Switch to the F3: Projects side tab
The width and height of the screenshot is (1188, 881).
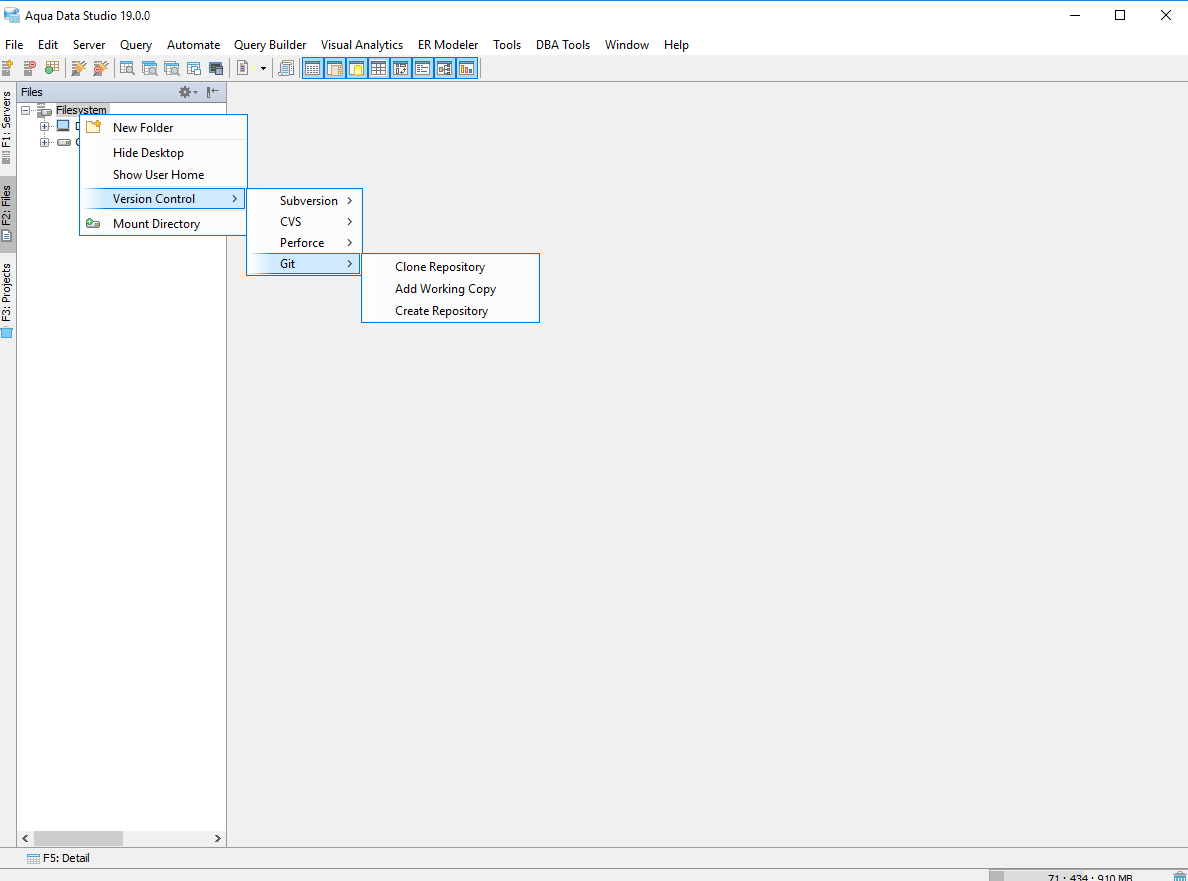[7, 299]
